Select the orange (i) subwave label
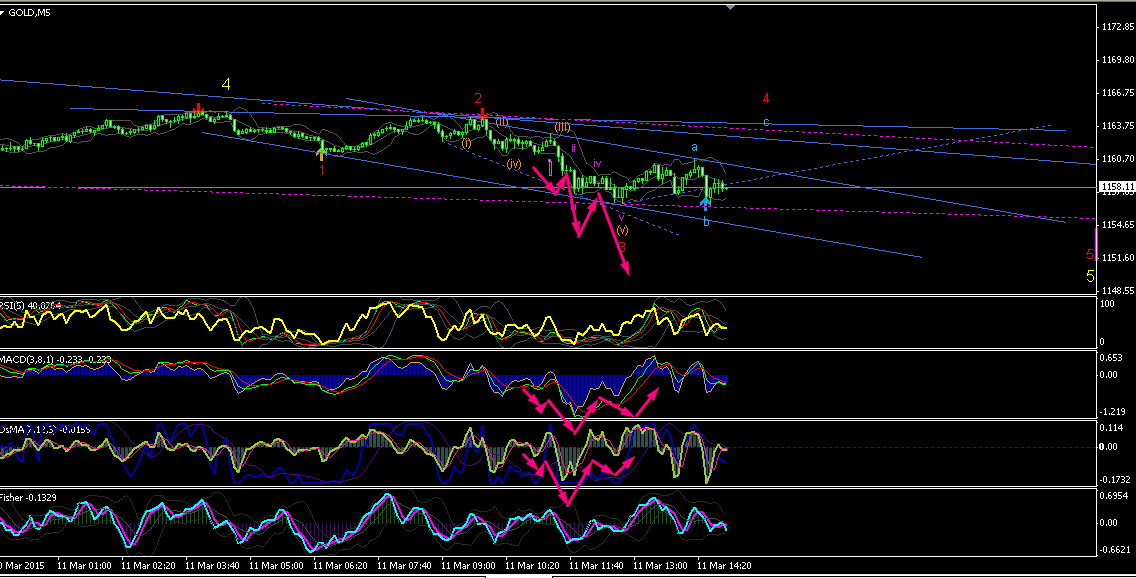 [466, 143]
